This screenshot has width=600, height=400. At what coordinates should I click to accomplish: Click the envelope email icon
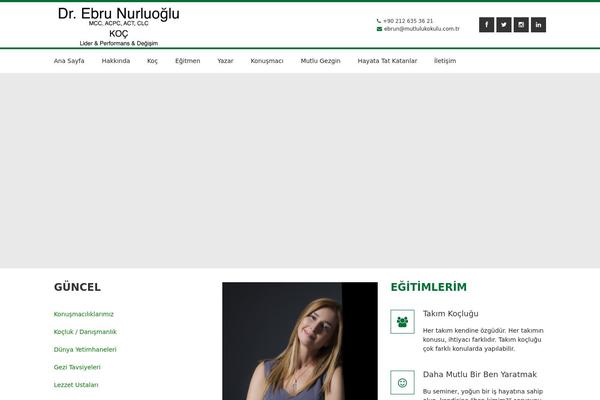(x=379, y=29)
